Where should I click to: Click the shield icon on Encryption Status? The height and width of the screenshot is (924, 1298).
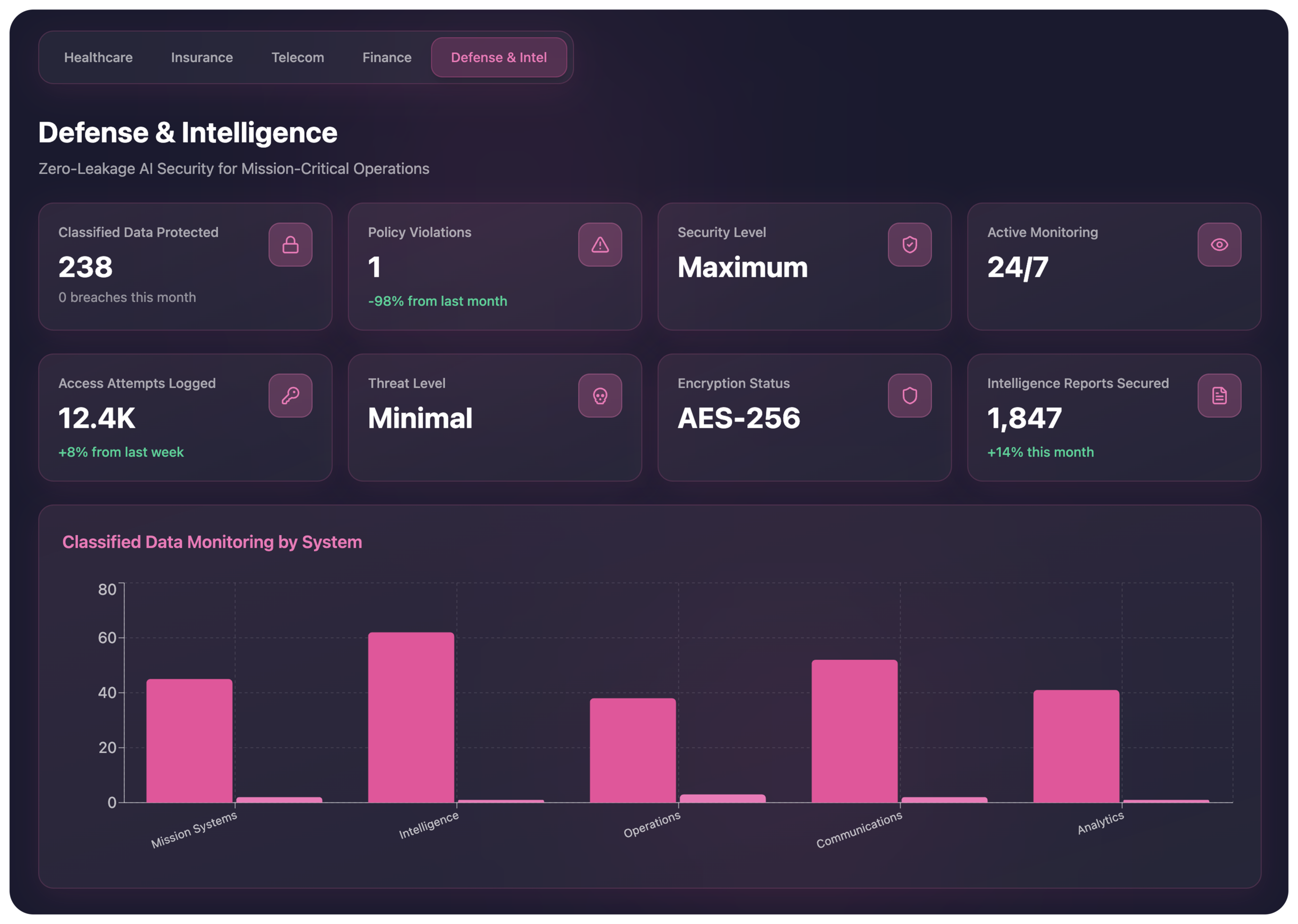point(909,395)
